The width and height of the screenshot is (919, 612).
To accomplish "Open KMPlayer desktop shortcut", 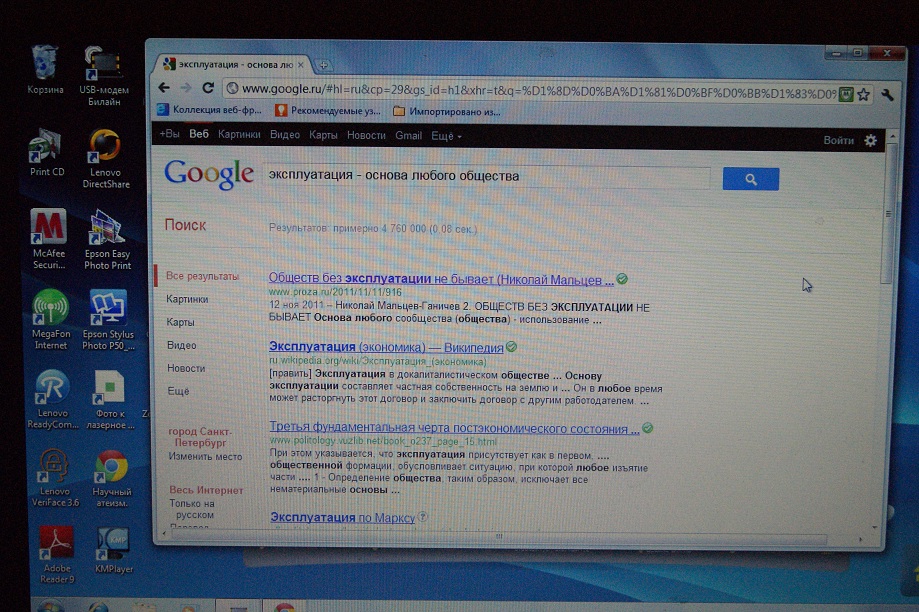I will [x=114, y=550].
